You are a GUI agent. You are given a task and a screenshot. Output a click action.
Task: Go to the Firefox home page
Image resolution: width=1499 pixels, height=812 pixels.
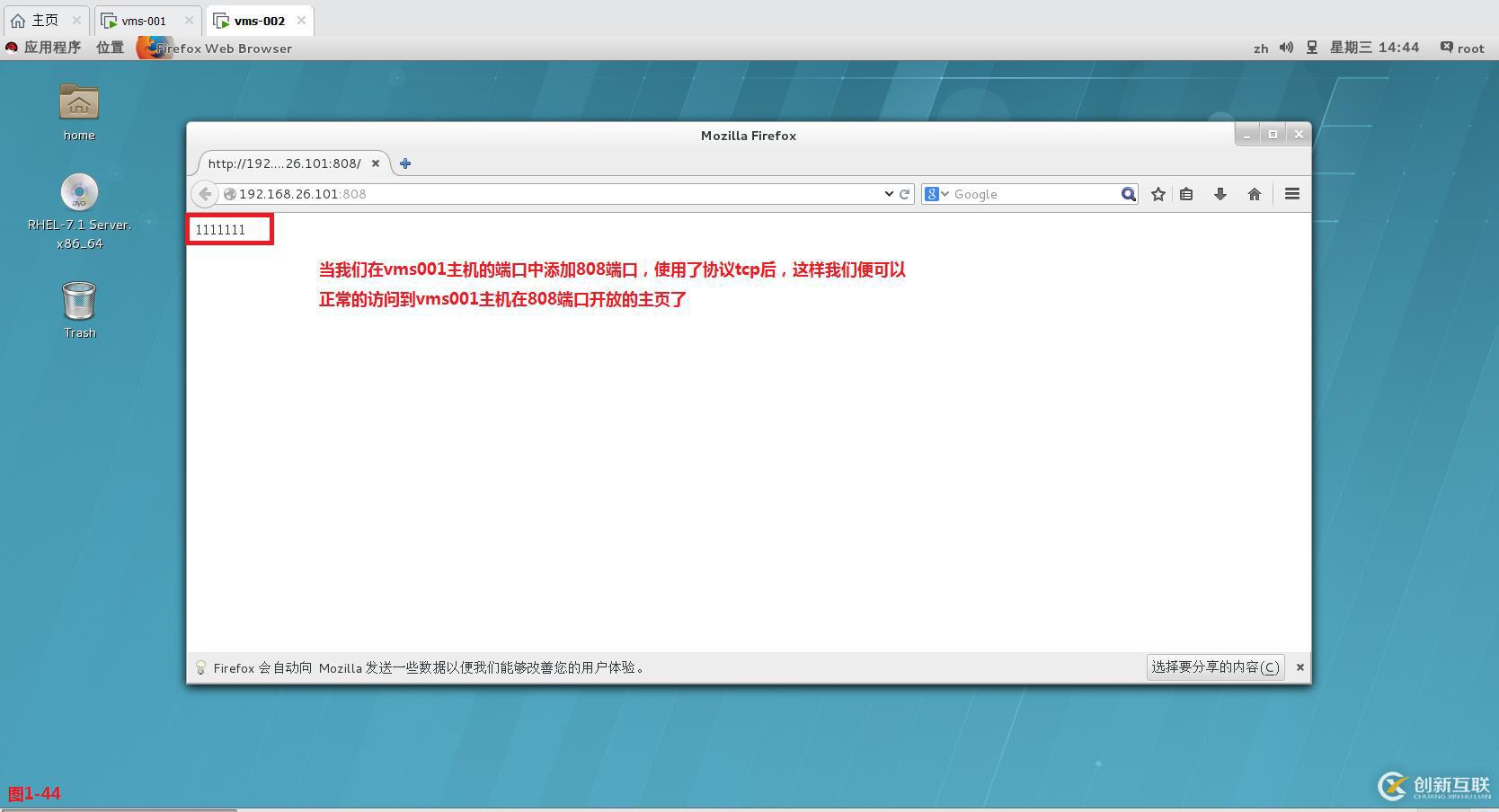point(1255,193)
